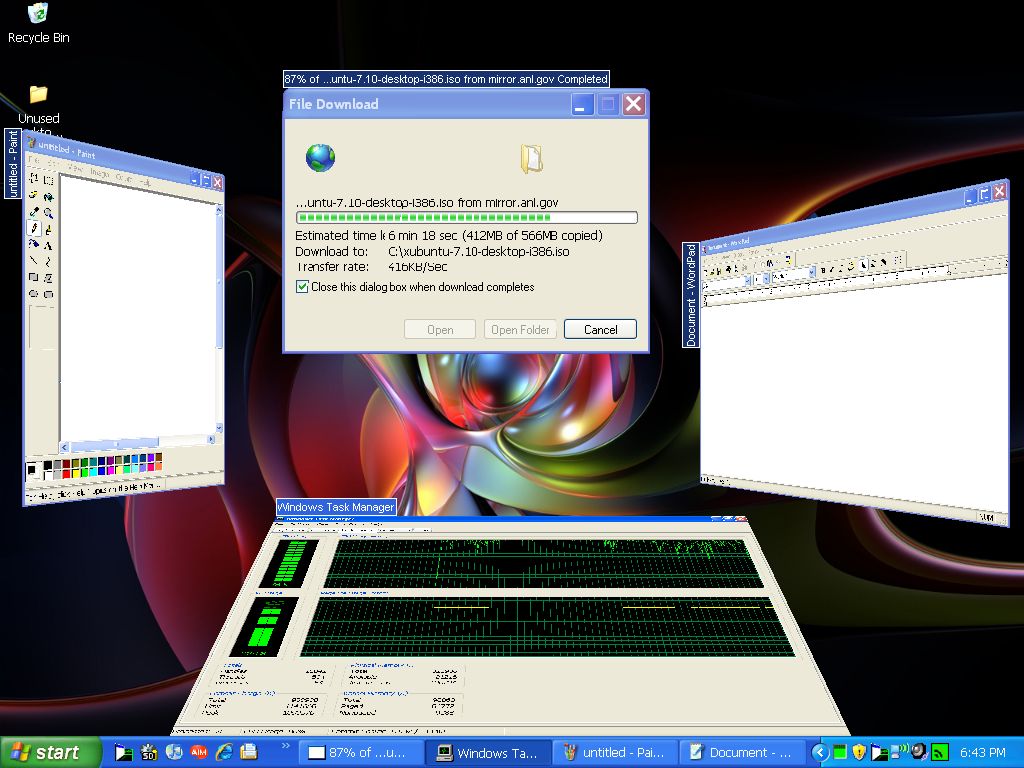
Task: Choose the Fill With Color bucket in Paint
Action: pyautogui.click(x=48, y=197)
